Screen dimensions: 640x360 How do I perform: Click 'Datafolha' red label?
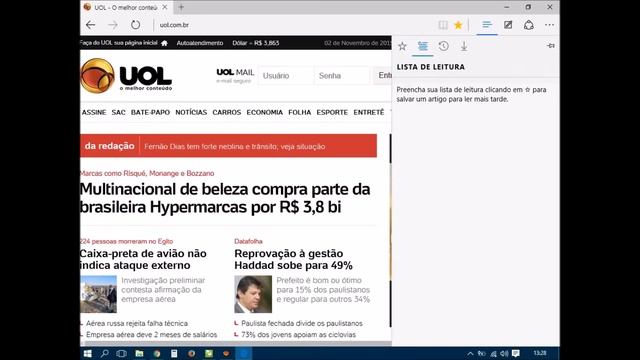pyautogui.click(x=248, y=241)
